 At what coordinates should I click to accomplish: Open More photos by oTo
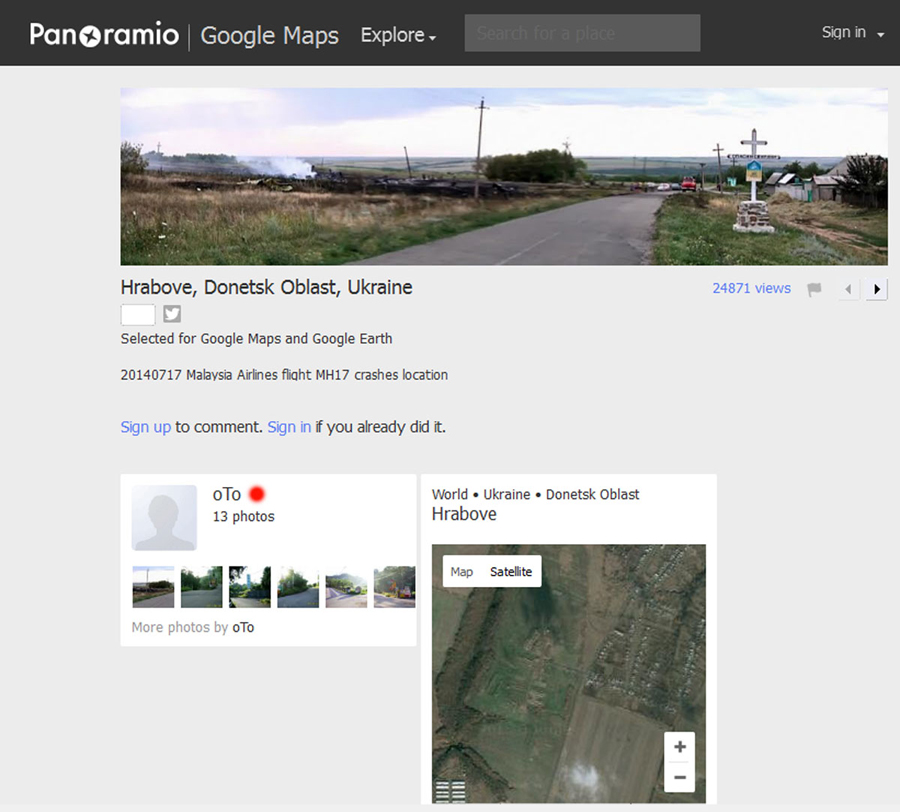[193, 627]
